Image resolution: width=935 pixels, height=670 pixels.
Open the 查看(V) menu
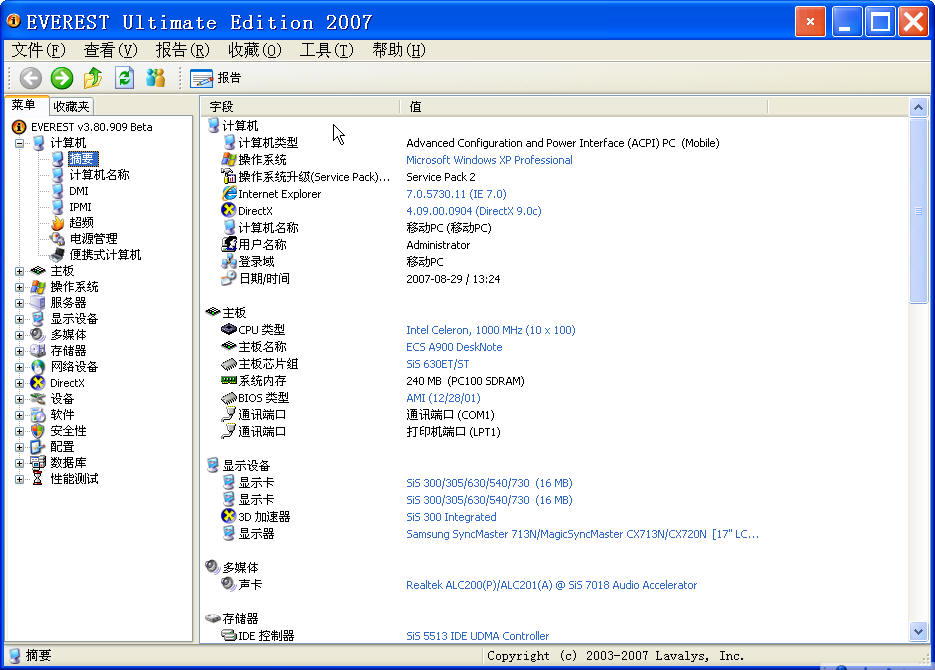(x=110, y=50)
